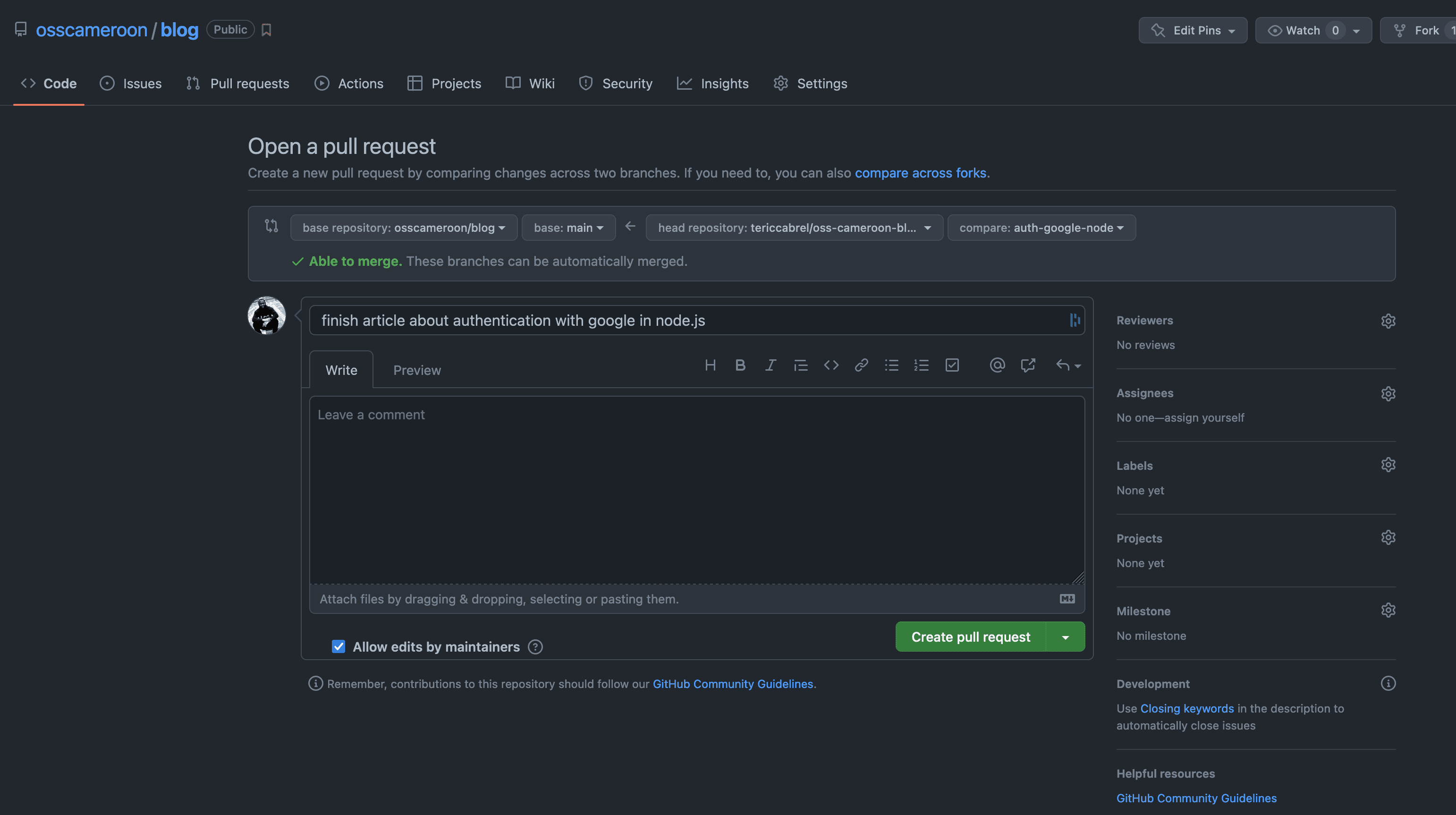Click the bookmark icon next to Public

pos(266,30)
